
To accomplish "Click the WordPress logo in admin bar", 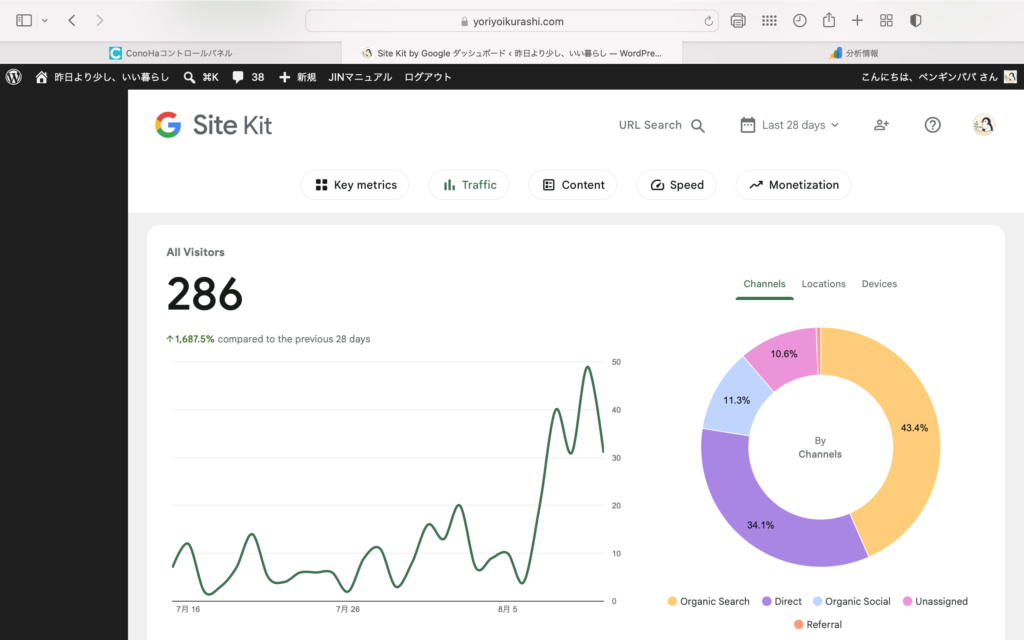I will tap(14, 77).
